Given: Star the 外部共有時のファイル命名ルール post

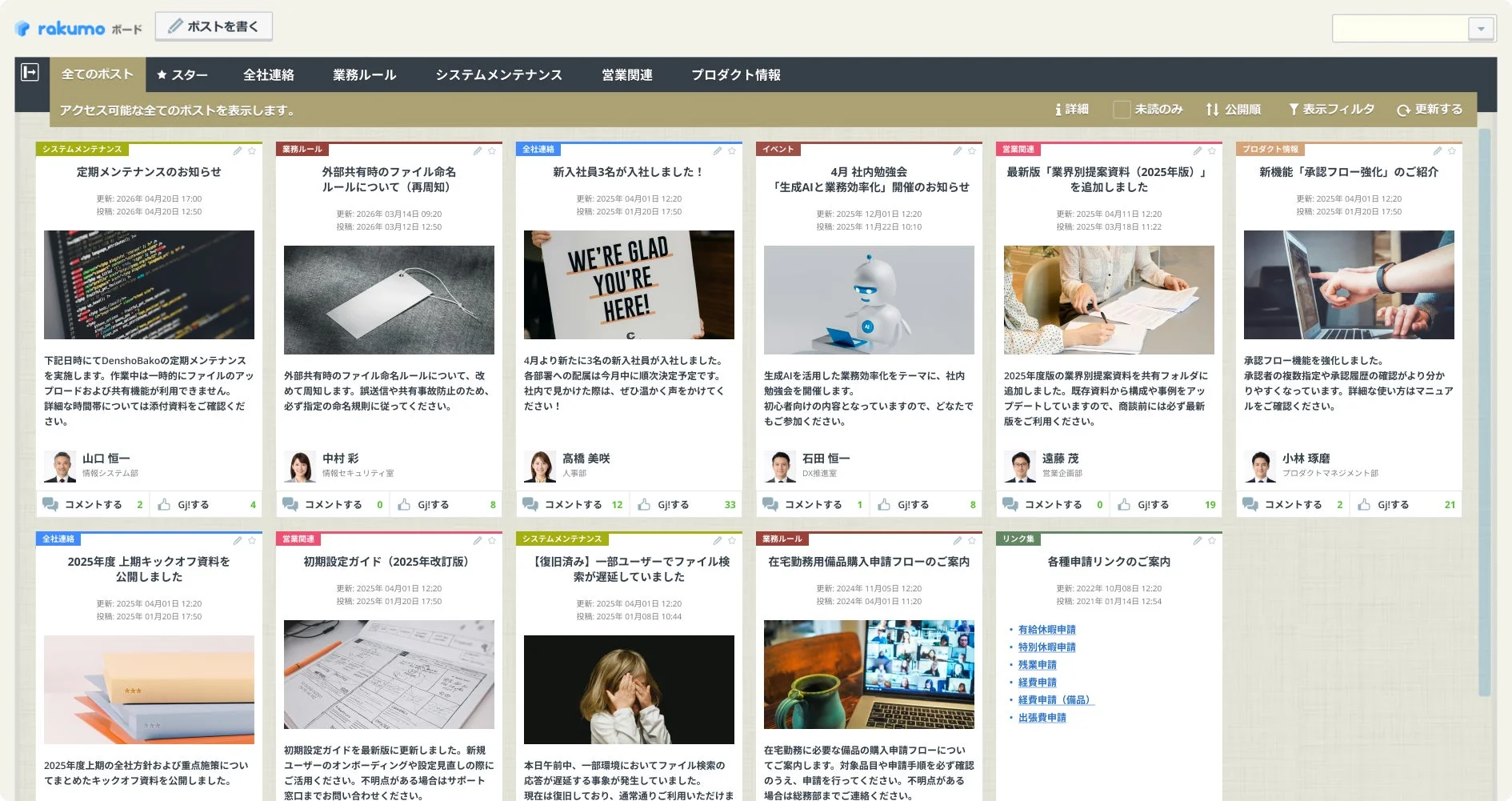Looking at the screenshot, I should (x=492, y=150).
